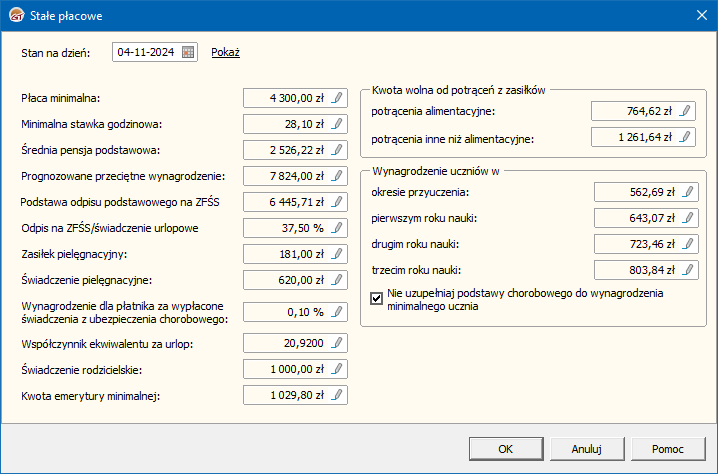
Task: Click the 562,69 zł przyuczenia field
Action: 646,192
